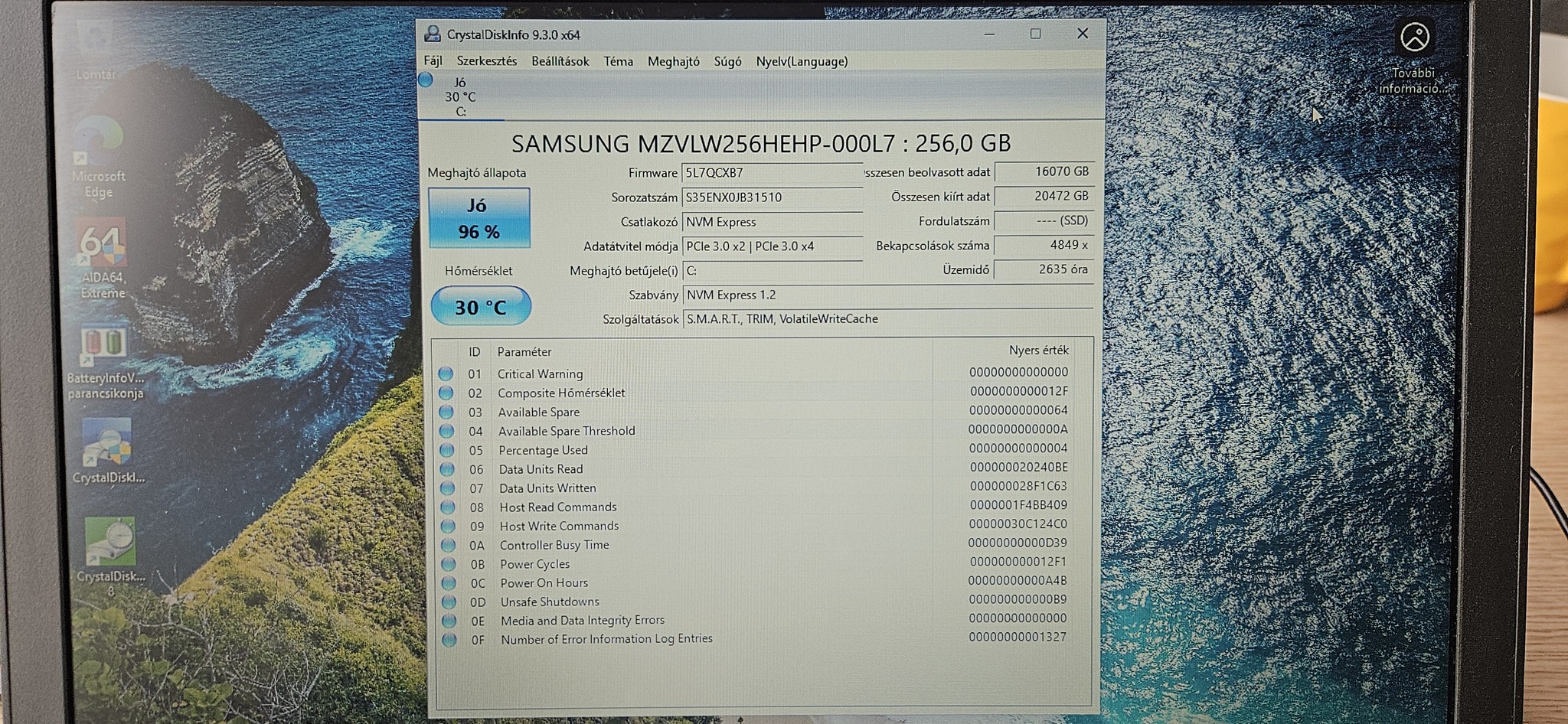The image size is (1568, 724).
Task: Click the Szabvány field NVM Express 1.2
Action: click(x=888, y=295)
